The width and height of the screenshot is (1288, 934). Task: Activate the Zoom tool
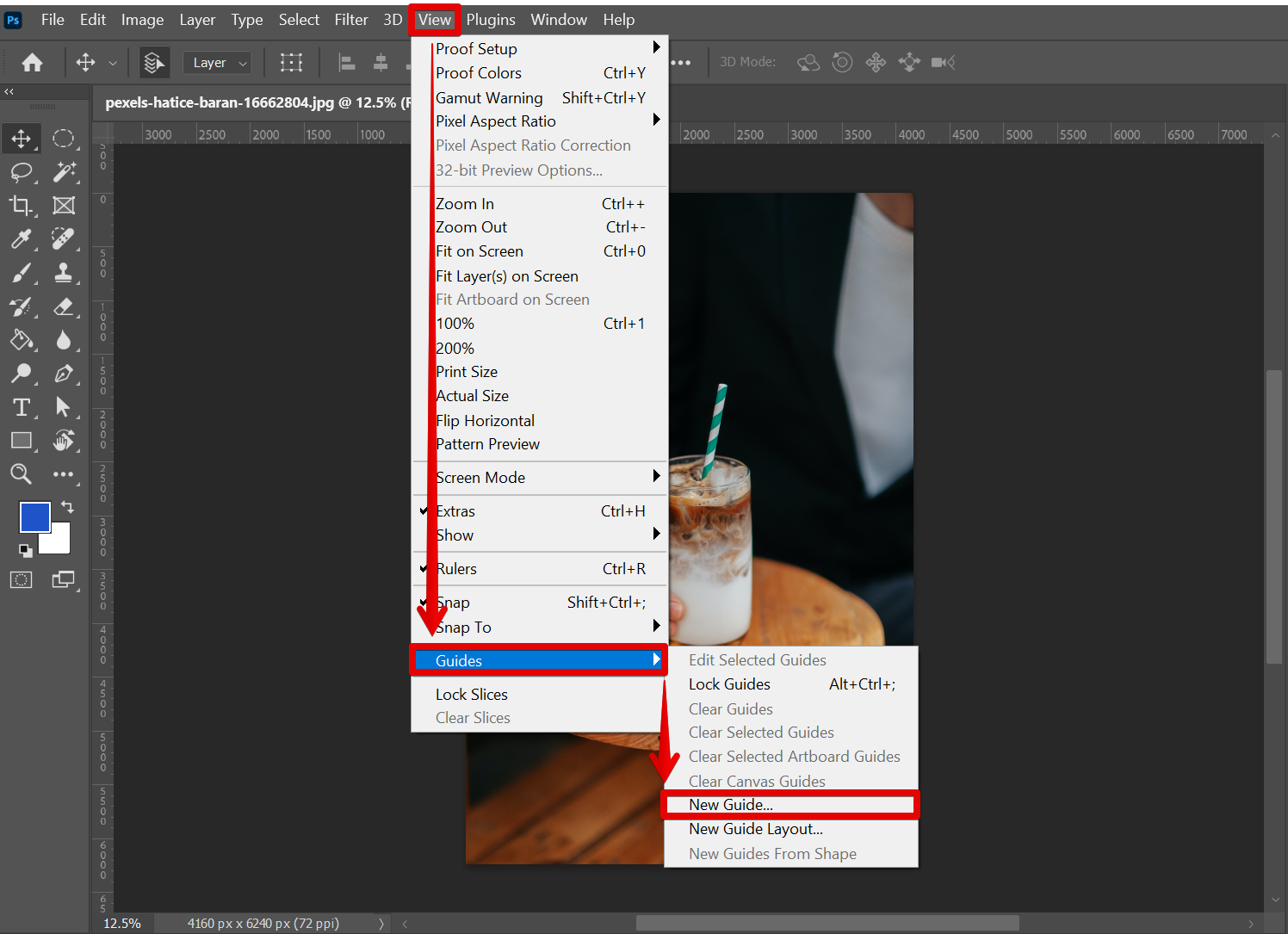point(22,474)
